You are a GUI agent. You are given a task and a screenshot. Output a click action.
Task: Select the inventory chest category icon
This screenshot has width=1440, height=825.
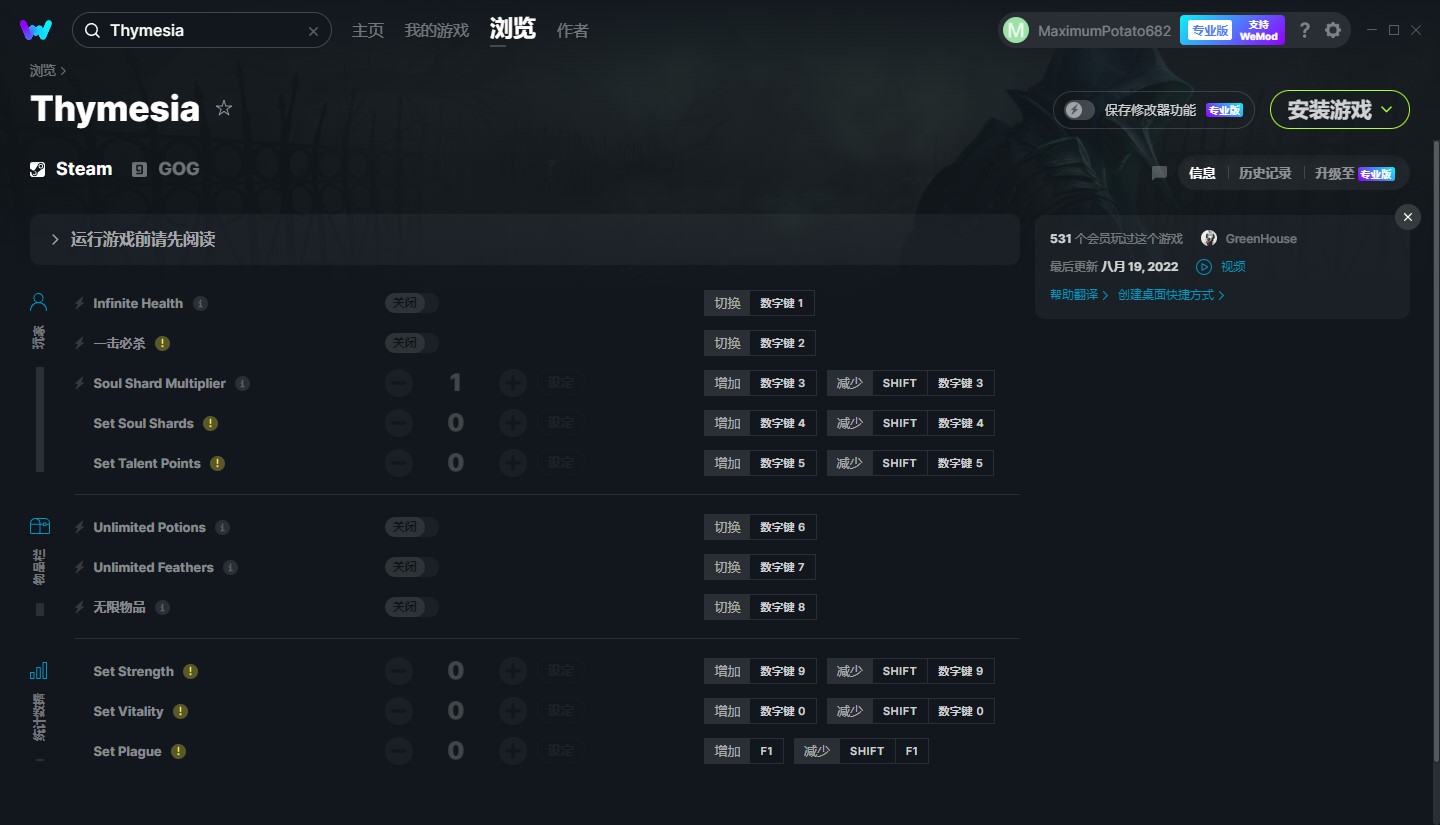tap(39, 526)
